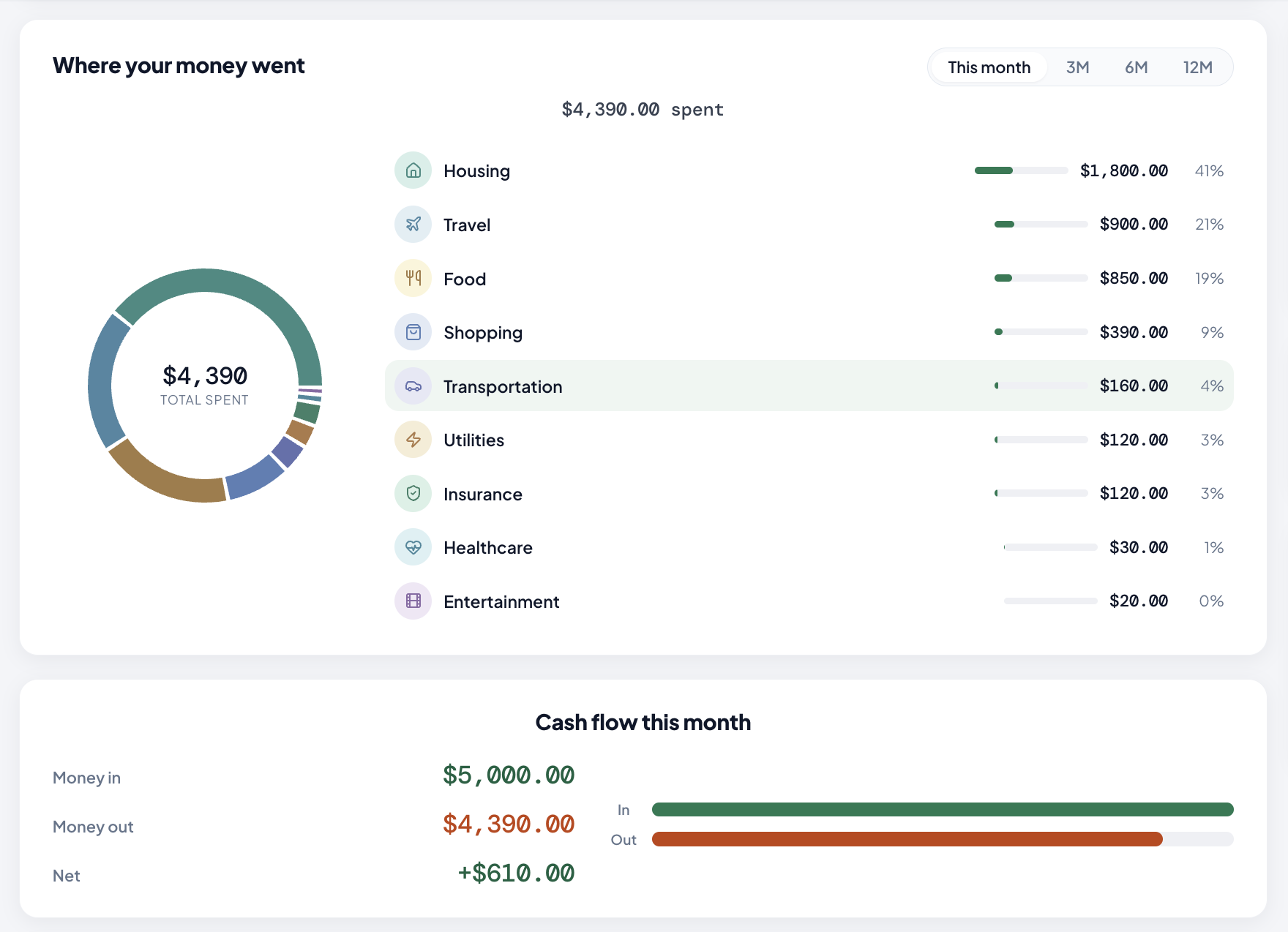Click the Shopping progress bar
Image resolution: width=1288 pixels, height=932 pixels.
click(1041, 332)
